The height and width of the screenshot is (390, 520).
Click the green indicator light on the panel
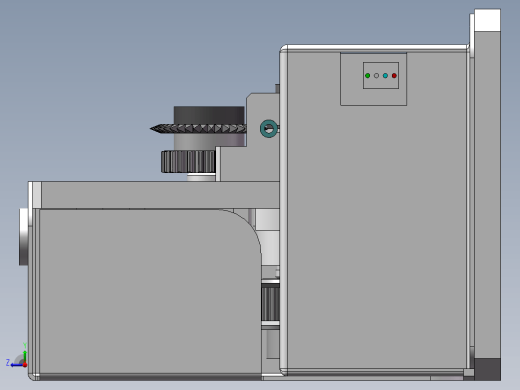coord(367,76)
